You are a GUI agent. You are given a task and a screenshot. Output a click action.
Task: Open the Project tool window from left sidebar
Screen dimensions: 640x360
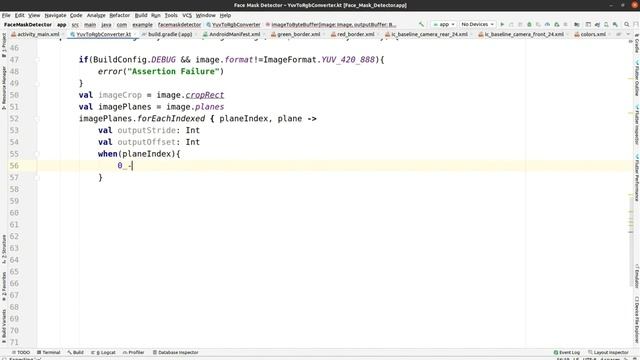[x=4, y=44]
